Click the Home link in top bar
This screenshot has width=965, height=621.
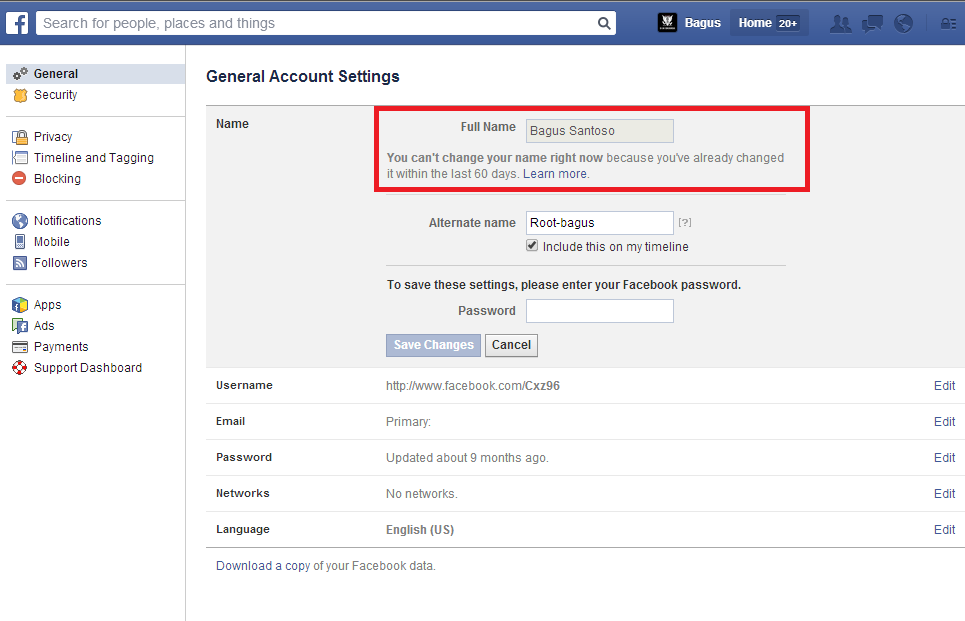(755, 23)
